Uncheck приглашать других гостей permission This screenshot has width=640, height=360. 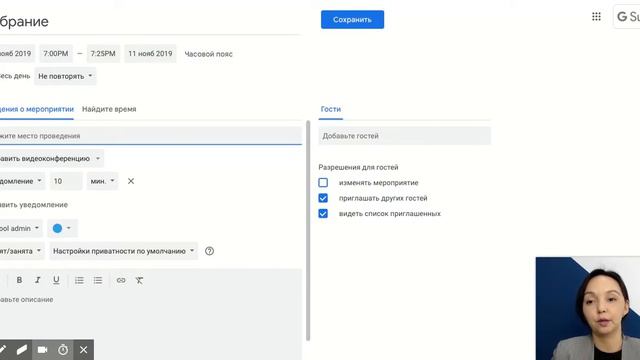pos(323,198)
